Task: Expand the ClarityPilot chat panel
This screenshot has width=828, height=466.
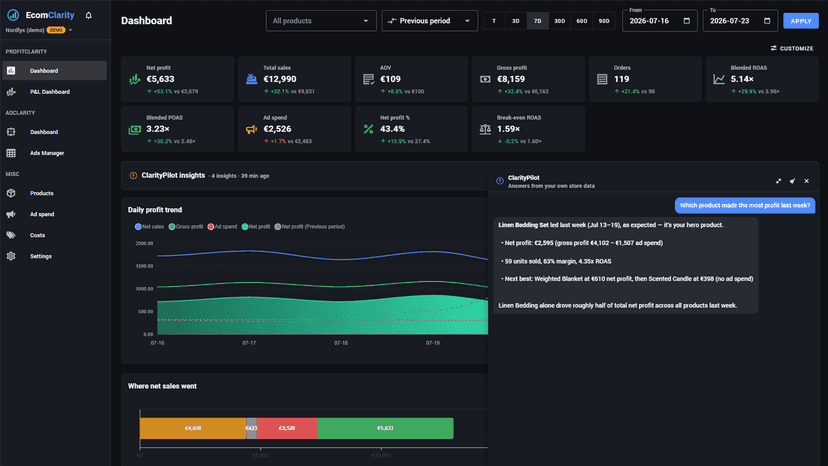Action: coord(778,181)
